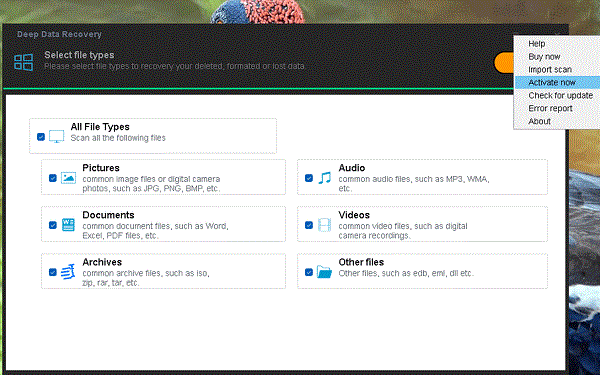Click Activate now in the menu

pyautogui.click(x=557, y=82)
